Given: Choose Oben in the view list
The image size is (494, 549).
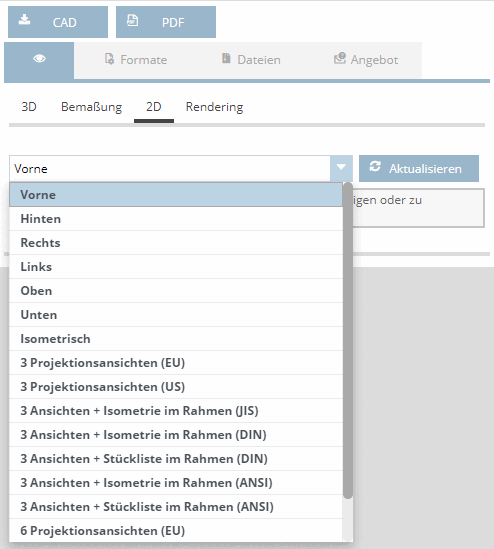Looking at the screenshot, I should 176,291.
